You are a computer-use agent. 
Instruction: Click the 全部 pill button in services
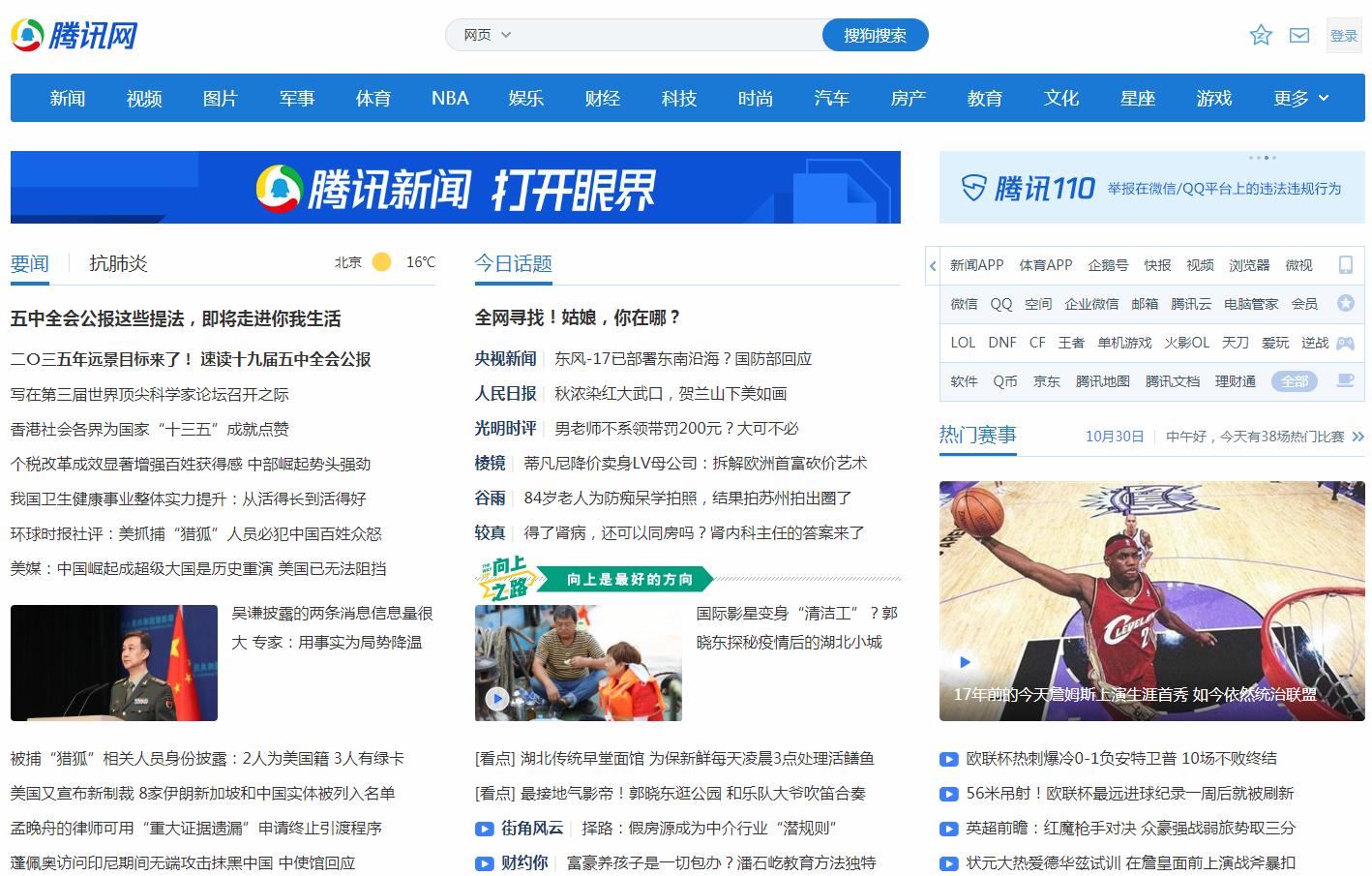pyautogui.click(x=1295, y=381)
